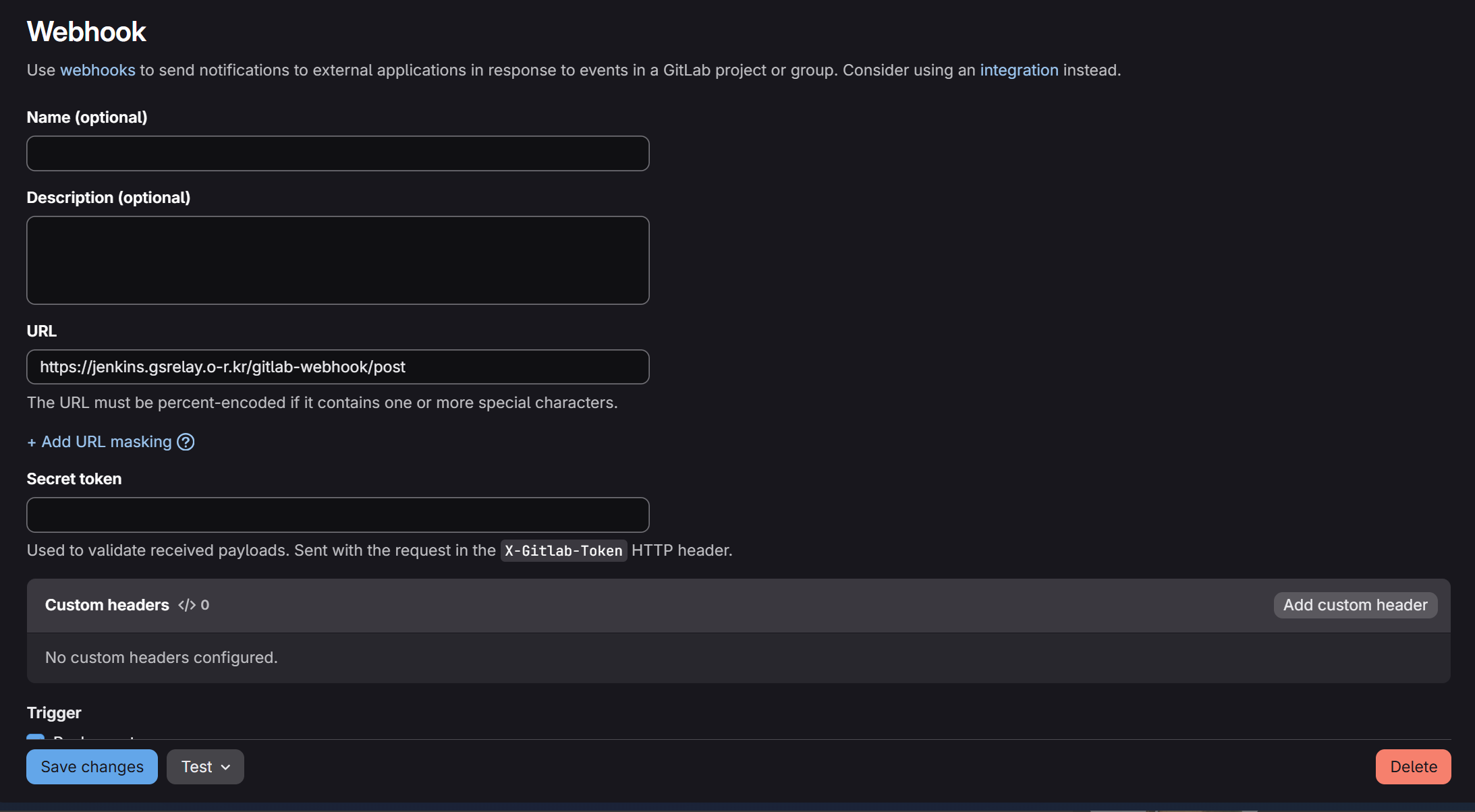Open the Test dropdown menu
Screen dimensions: 1475x812
205,767
